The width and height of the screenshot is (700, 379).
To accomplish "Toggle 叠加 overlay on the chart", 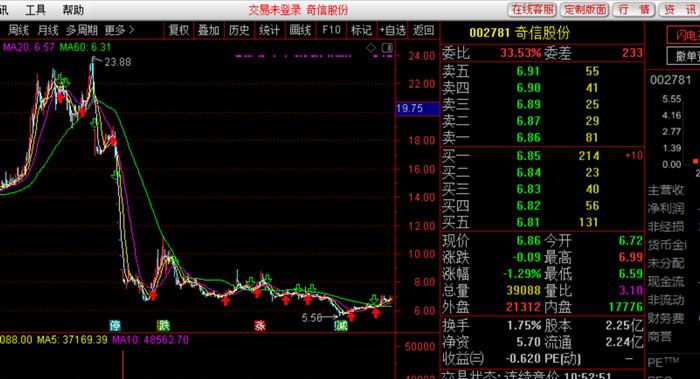I will (208, 30).
